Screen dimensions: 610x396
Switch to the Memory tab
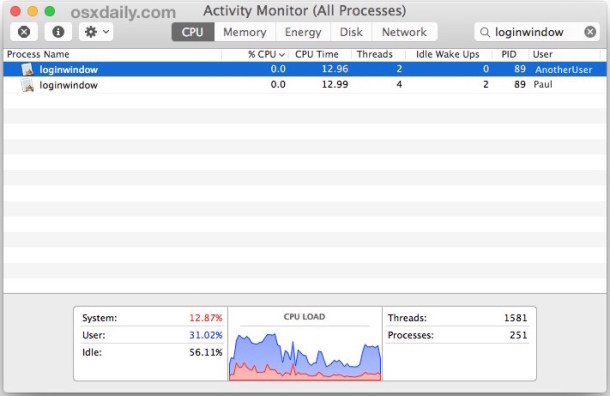[x=245, y=32]
